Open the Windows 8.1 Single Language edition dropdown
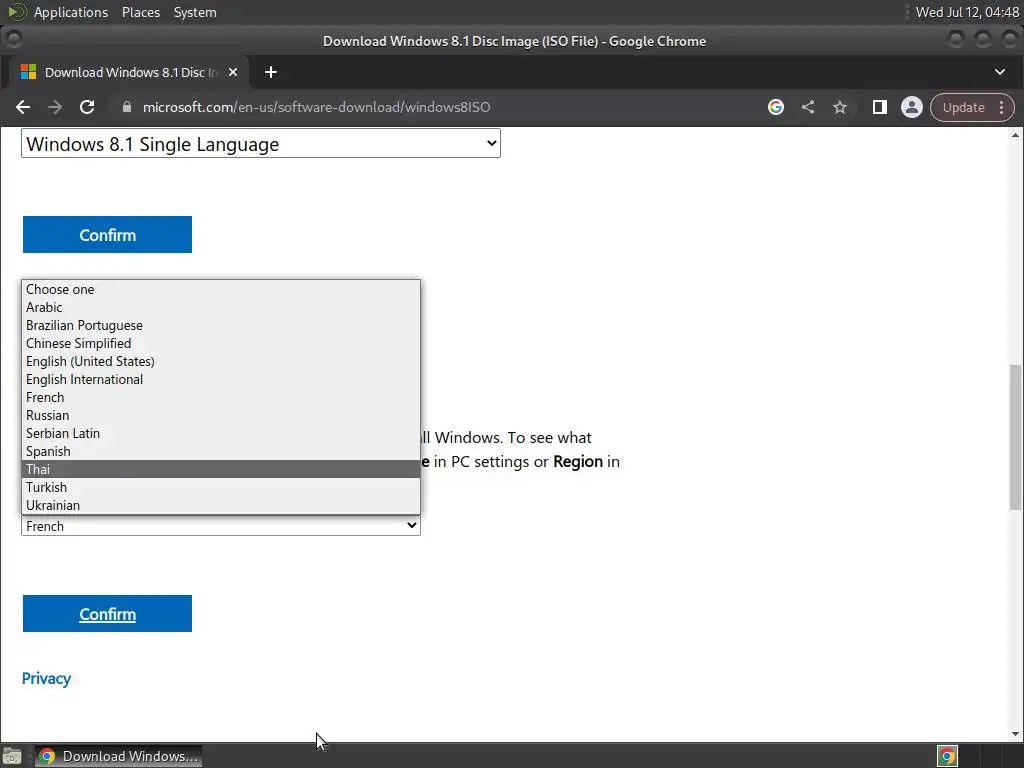Screen dimensions: 1024x768 coord(261,144)
